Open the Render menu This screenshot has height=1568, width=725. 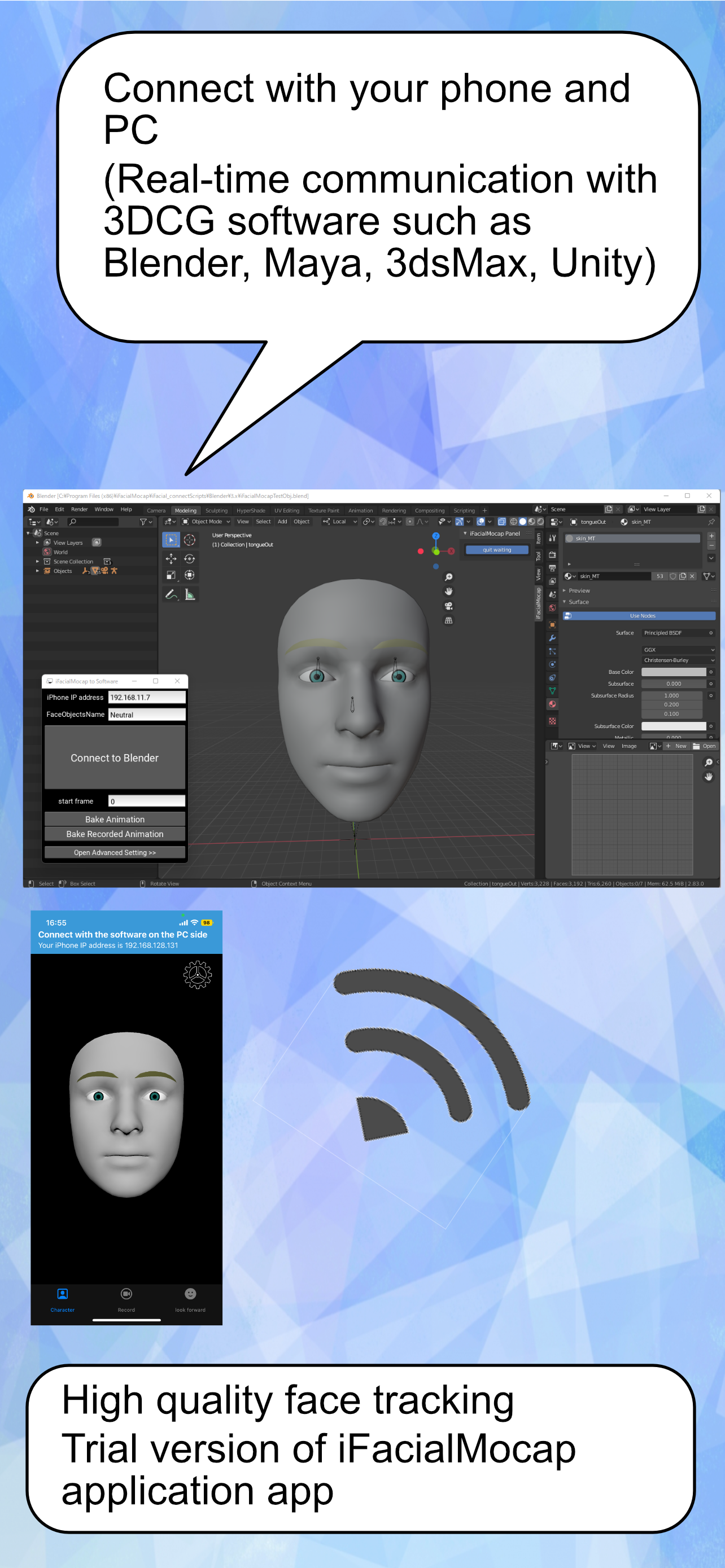[x=79, y=510]
